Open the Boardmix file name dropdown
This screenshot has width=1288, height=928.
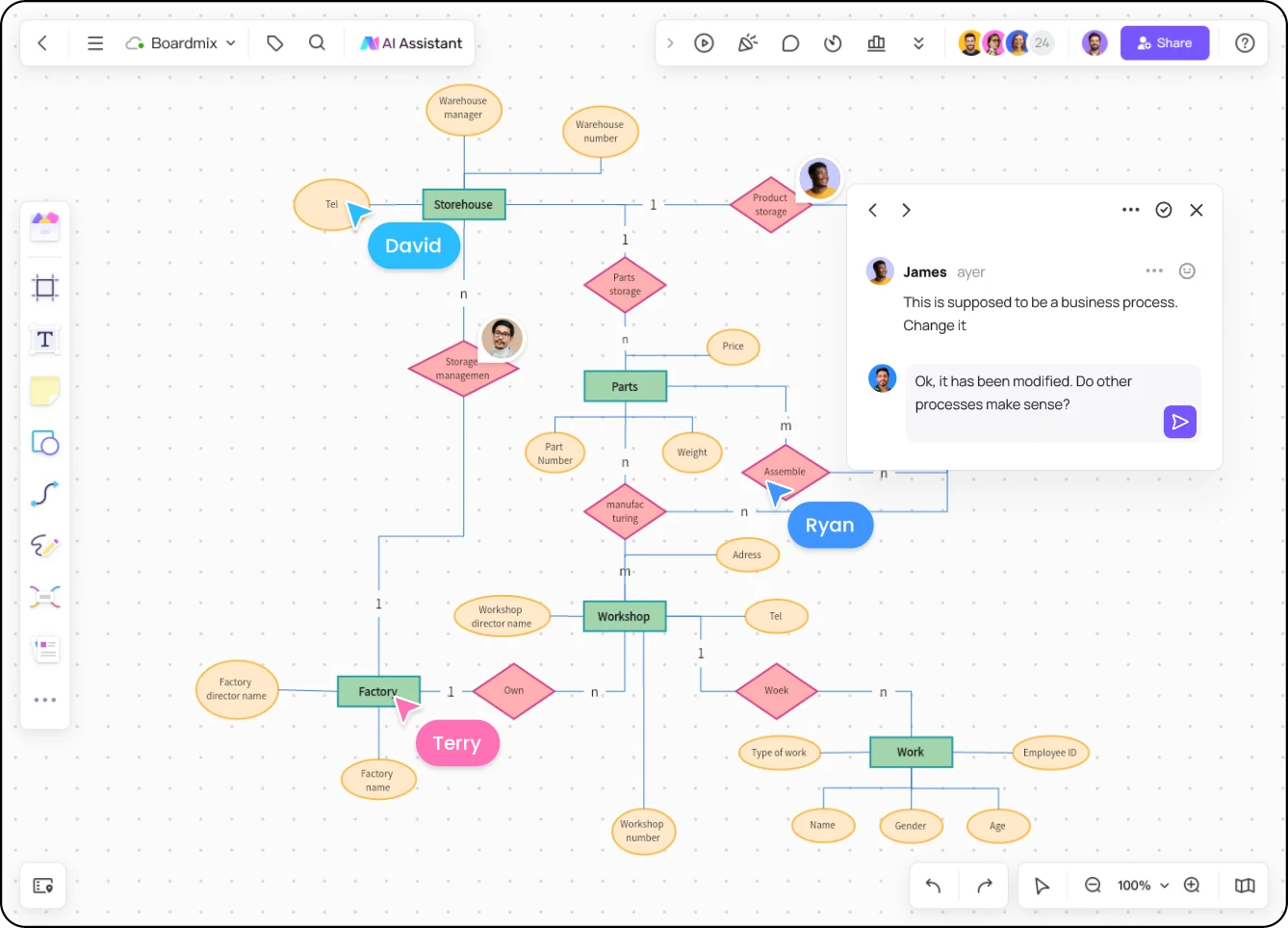[182, 43]
